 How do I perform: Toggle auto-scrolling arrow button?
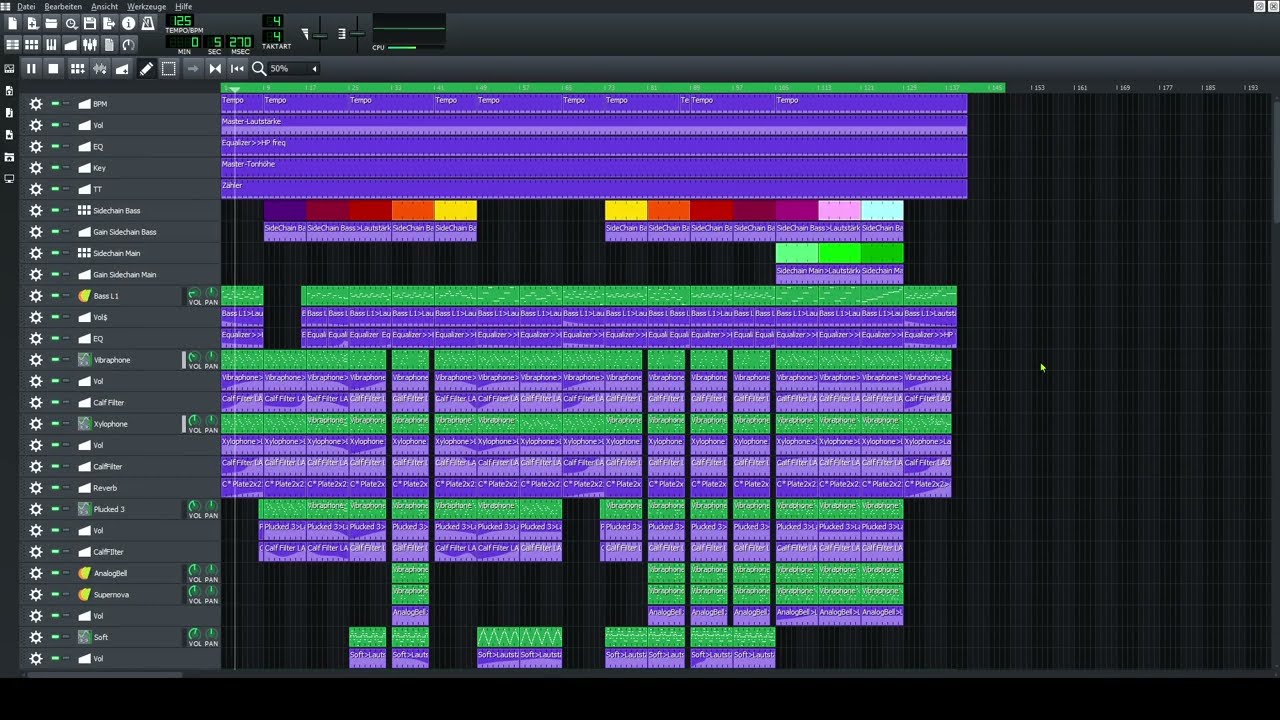tap(193, 68)
